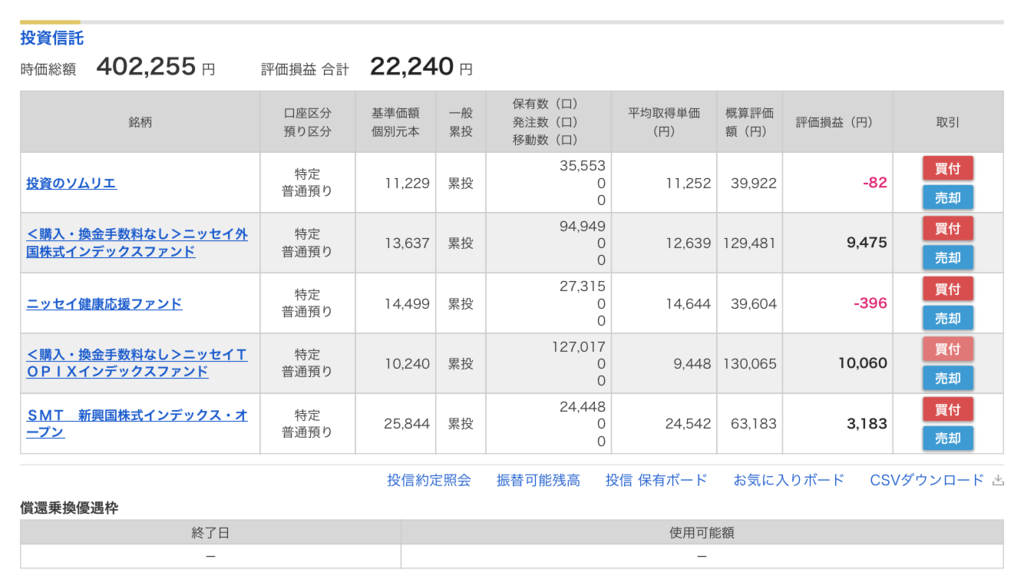The image size is (1024, 576).
Task: Open お気に入りボード link
Action: (x=789, y=481)
